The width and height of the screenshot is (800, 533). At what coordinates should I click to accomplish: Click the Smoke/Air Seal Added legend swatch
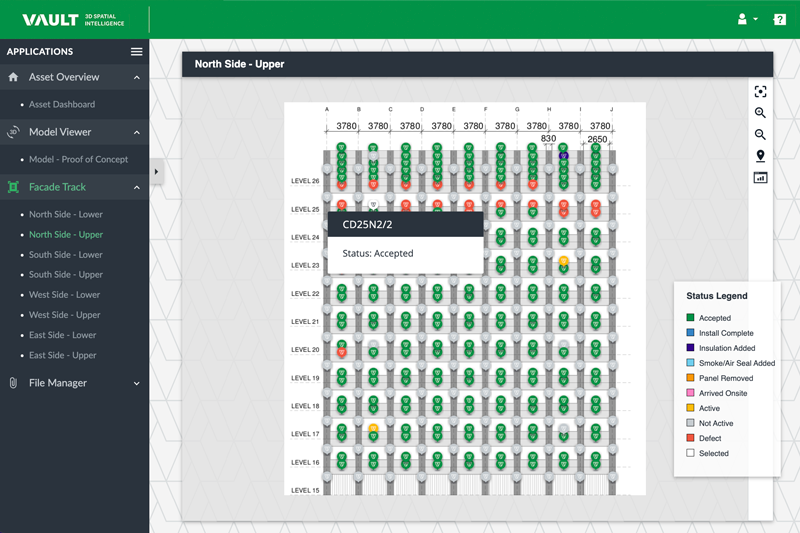pyautogui.click(x=690, y=363)
